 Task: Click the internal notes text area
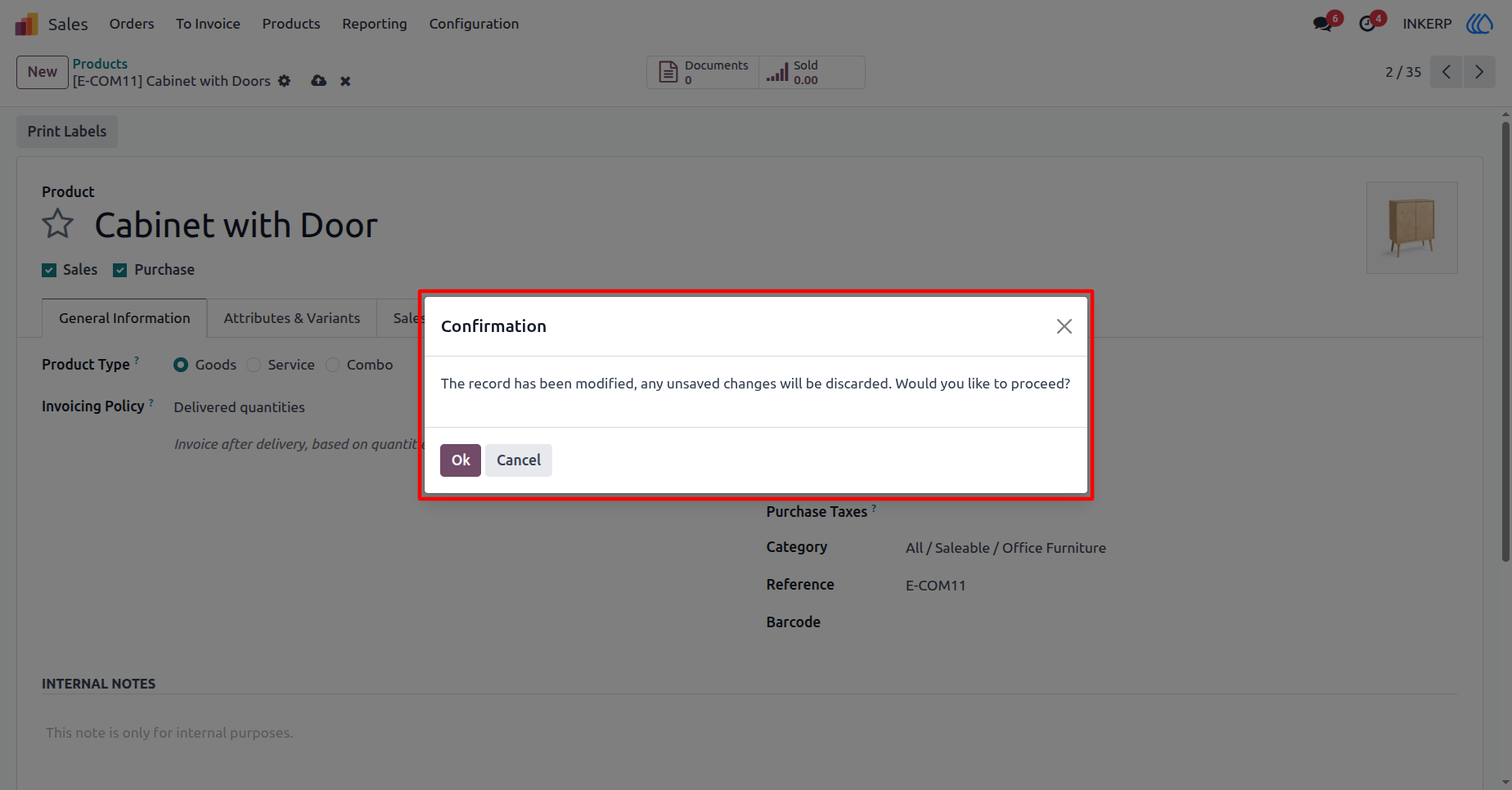(749, 733)
